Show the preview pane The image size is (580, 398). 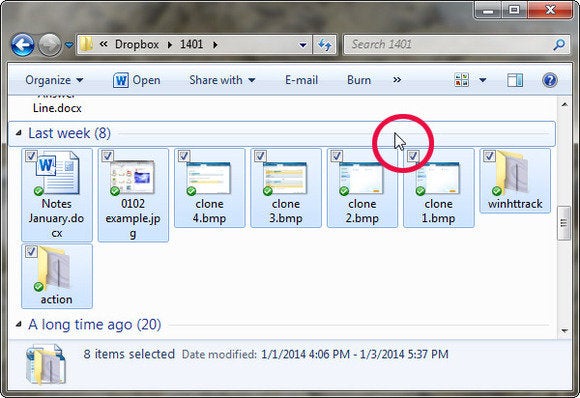tap(515, 80)
